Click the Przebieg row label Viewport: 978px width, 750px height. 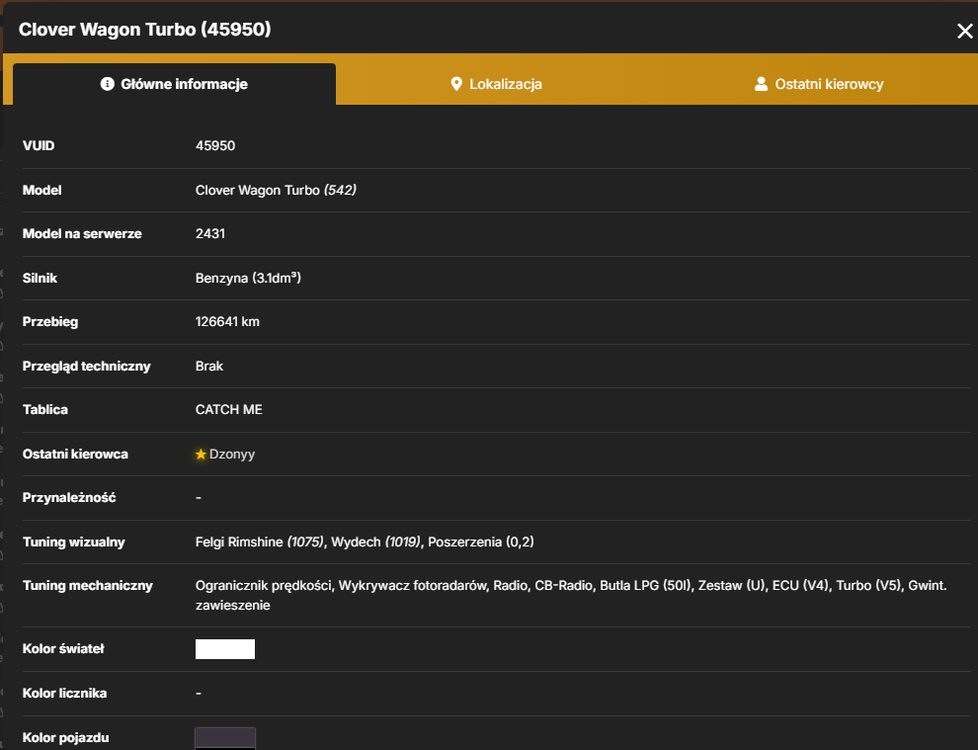tap(51, 322)
